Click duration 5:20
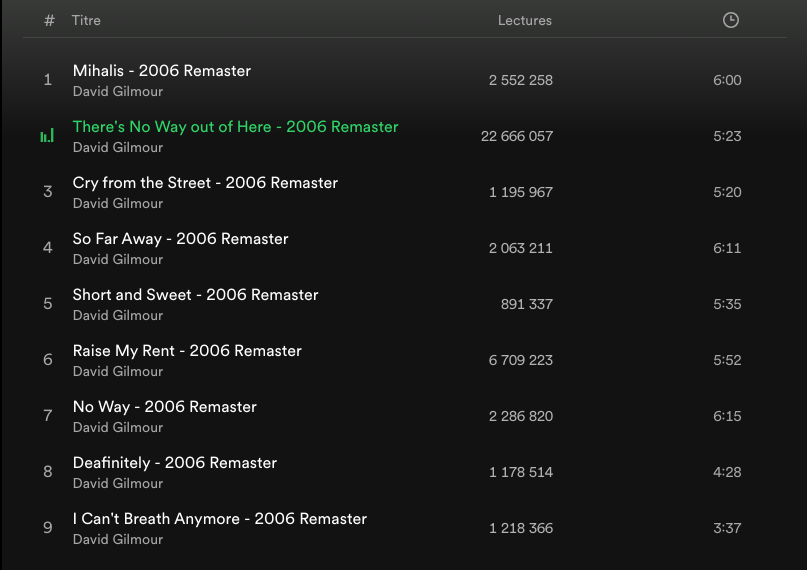This screenshot has width=807, height=570. click(727, 192)
